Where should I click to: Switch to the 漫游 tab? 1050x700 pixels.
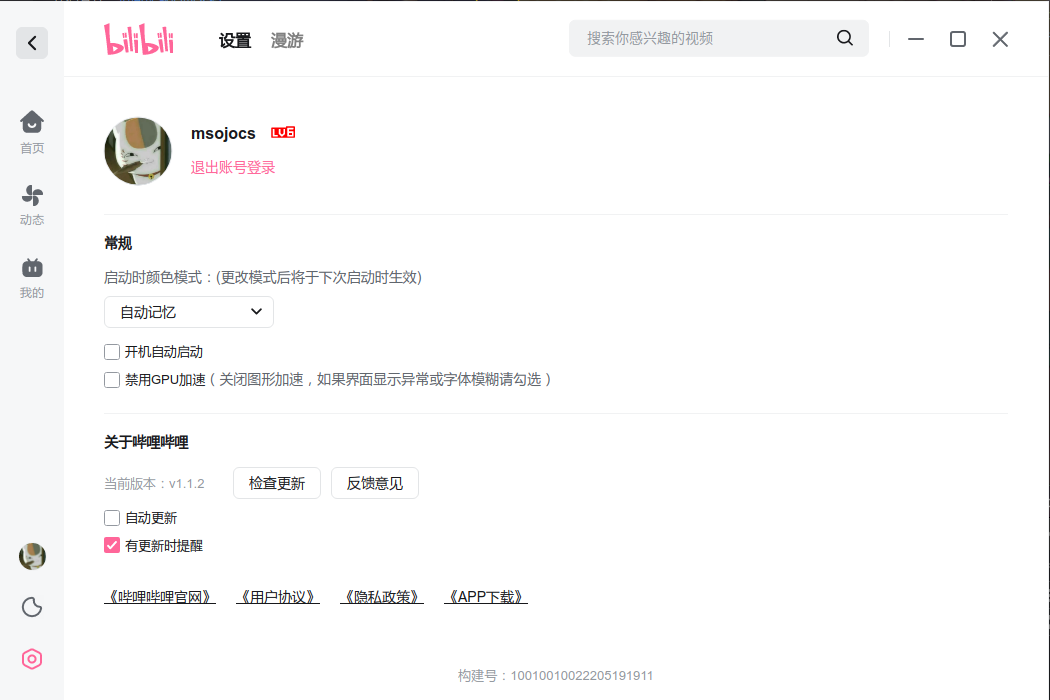[287, 41]
